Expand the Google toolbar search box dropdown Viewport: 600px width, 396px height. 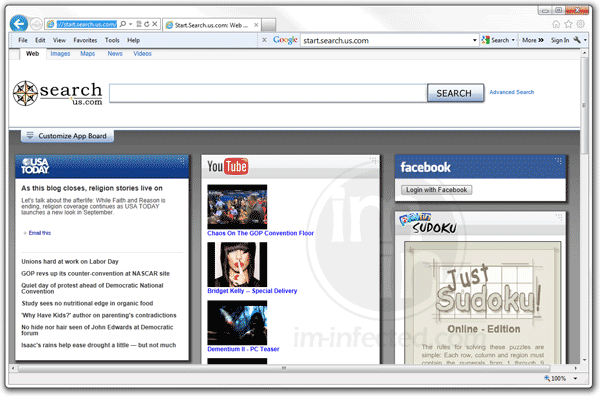[x=474, y=40]
